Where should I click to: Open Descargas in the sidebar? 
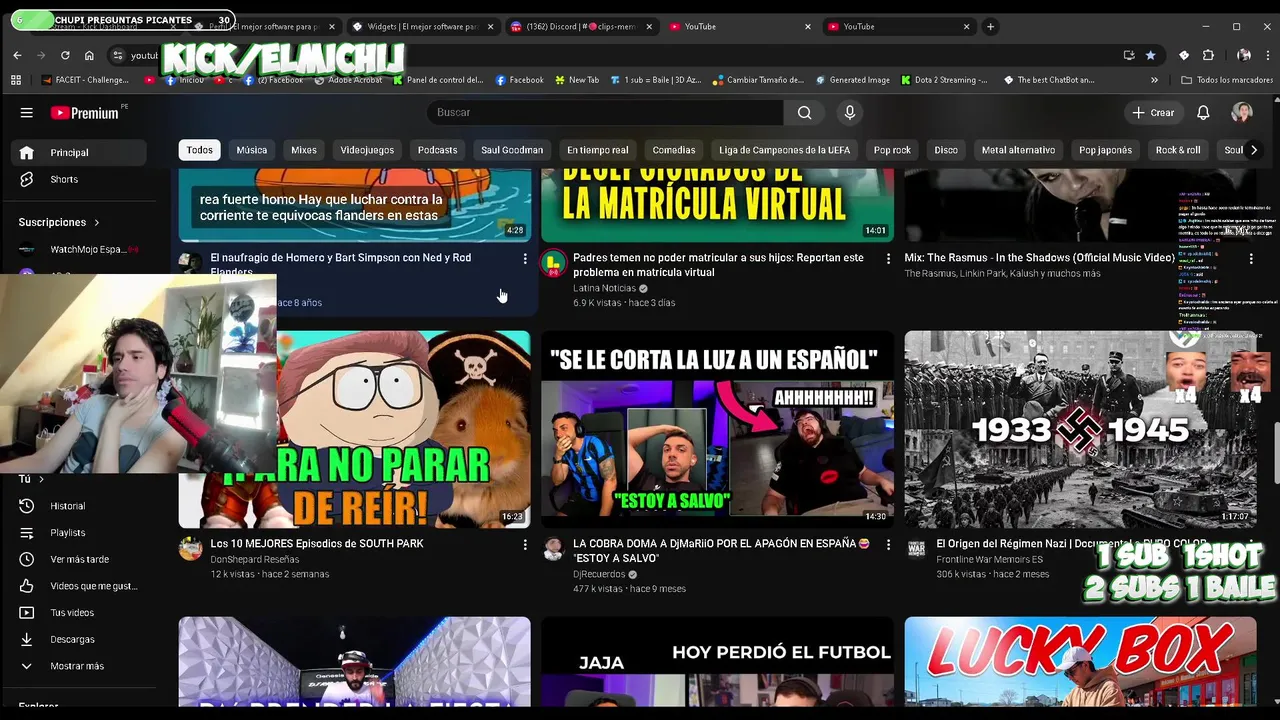tap(79, 639)
